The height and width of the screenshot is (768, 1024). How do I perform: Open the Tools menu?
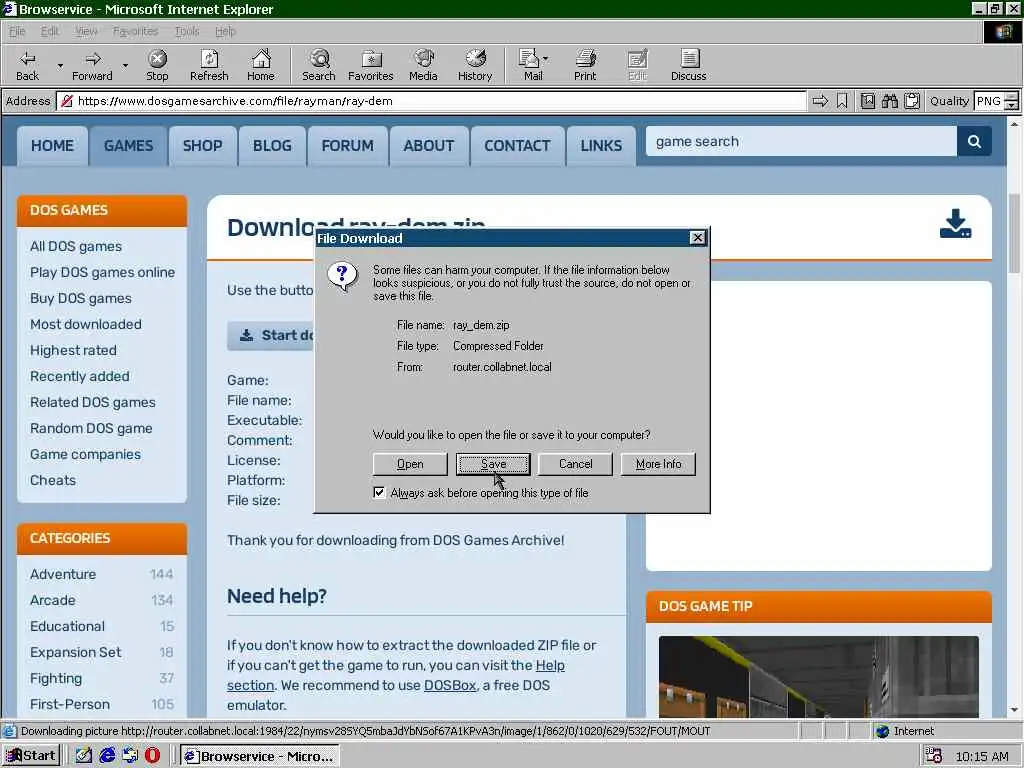187,31
